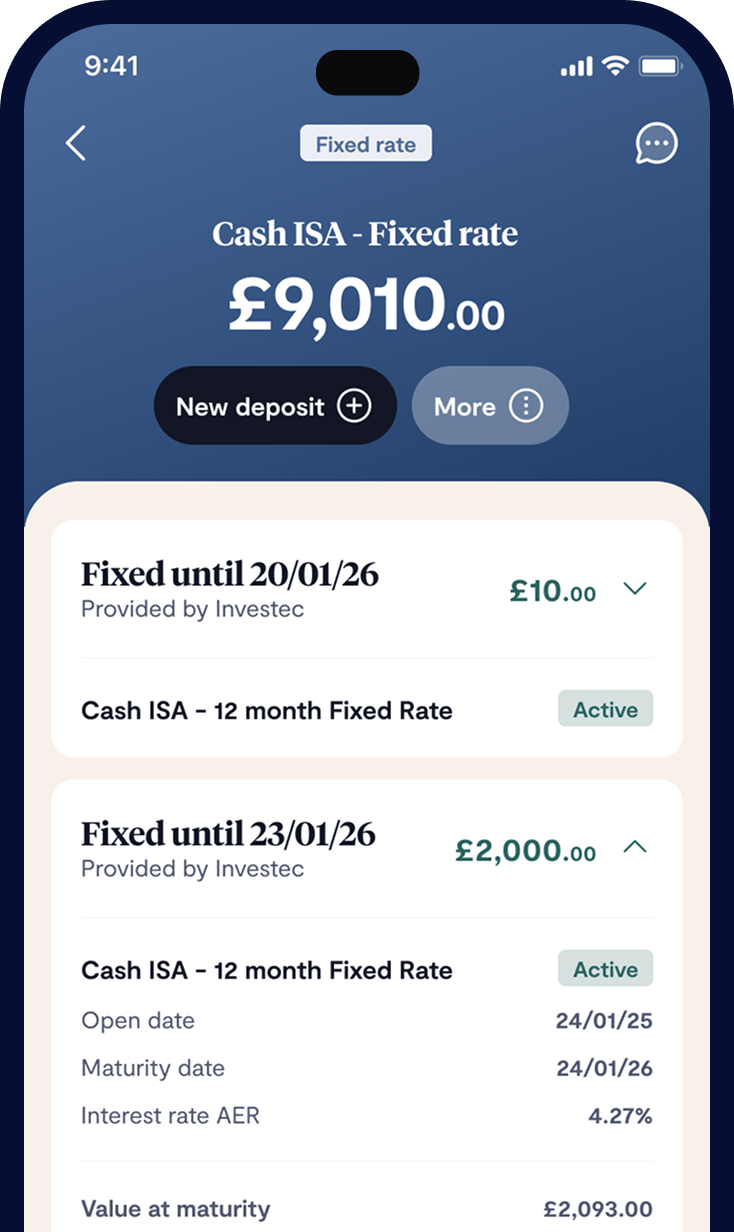
Task: Tap the £9,010.00 total balance
Action: coord(366,304)
